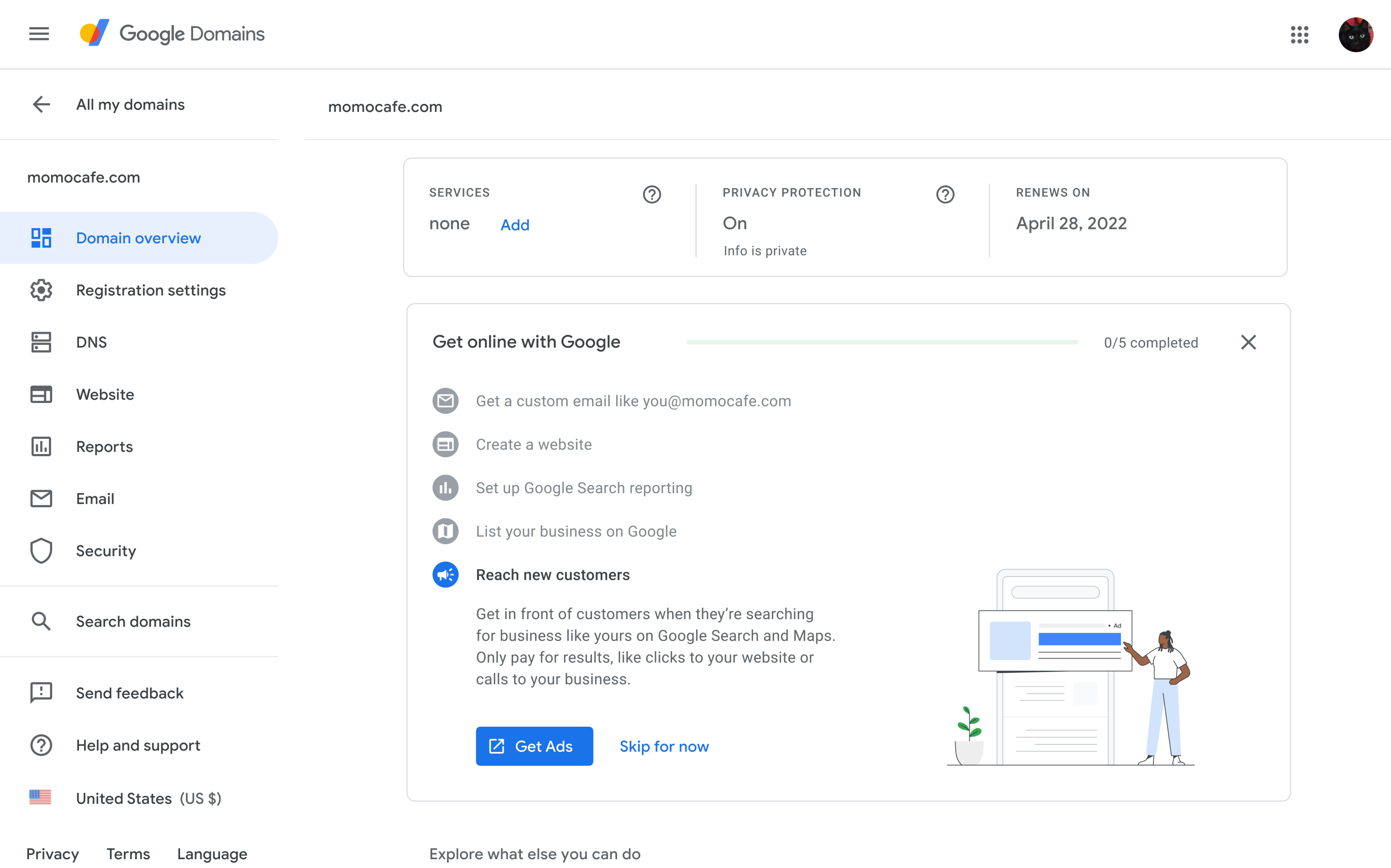
Task: Click the Website sidebar icon
Action: pyautogui.click(x=41, y=395)
